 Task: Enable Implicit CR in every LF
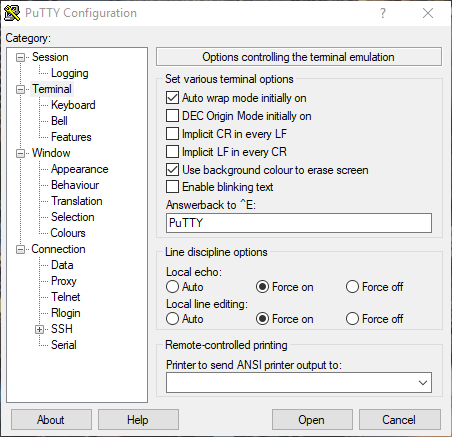172,134
